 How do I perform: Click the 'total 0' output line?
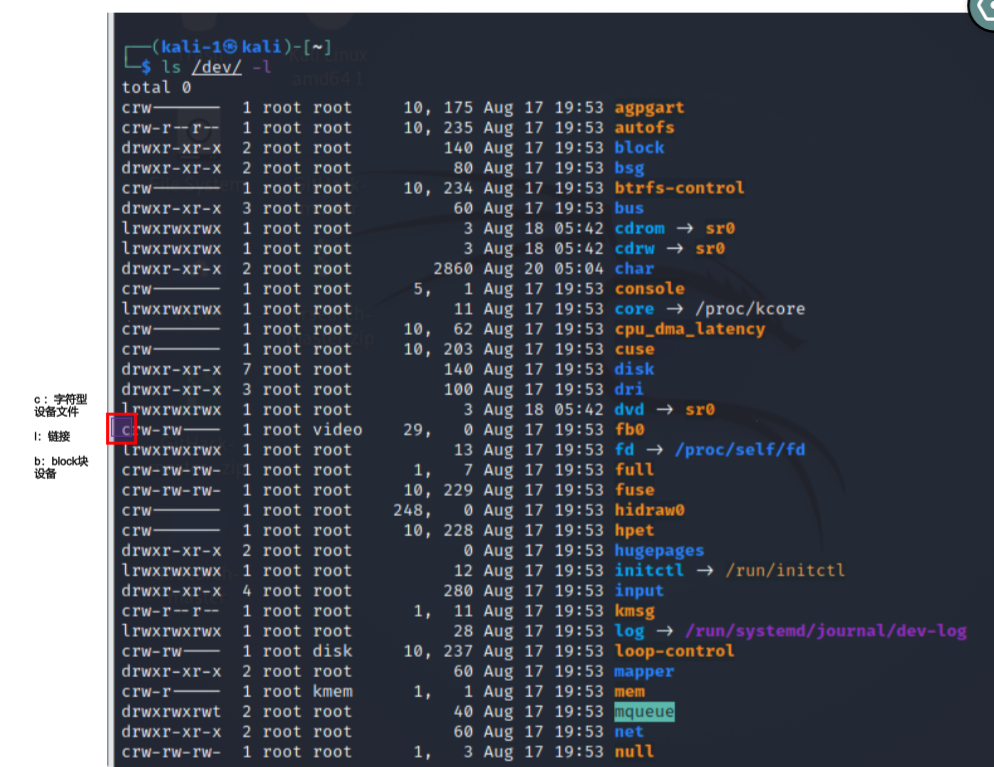[157, 87]
